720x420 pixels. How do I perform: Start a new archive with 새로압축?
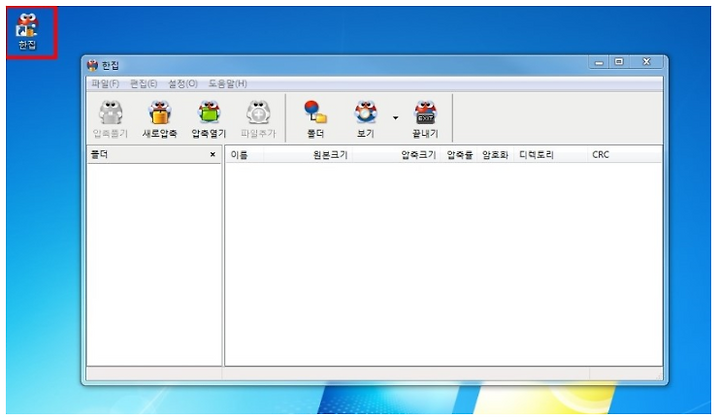point(160,119)
